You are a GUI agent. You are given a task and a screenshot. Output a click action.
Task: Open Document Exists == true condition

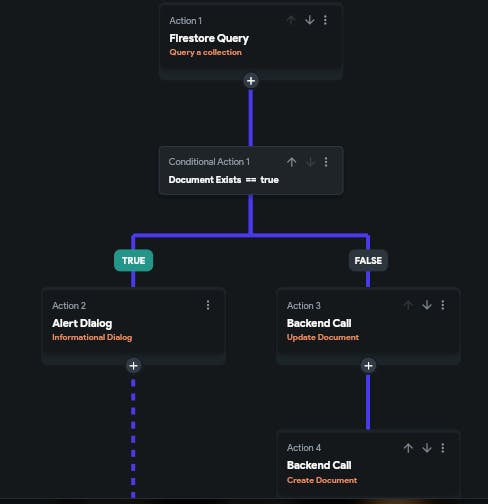click(251, 170)
